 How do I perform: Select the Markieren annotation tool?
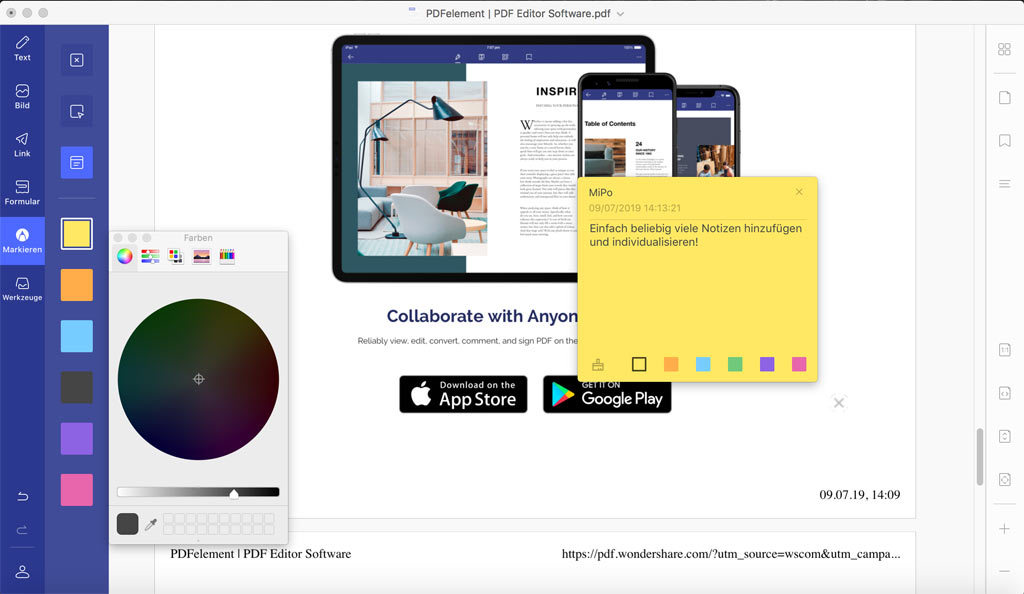tap(22, 241)
